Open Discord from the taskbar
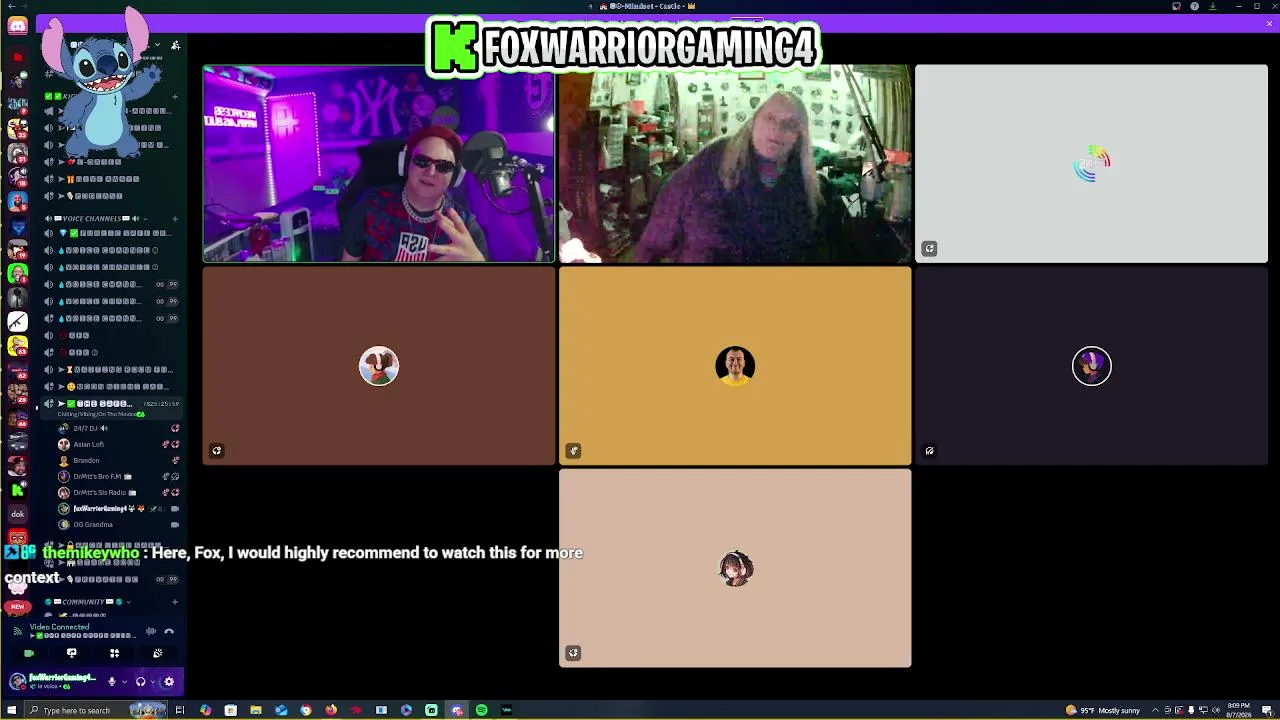The image size is (1280, 720). tap(456, 710)
